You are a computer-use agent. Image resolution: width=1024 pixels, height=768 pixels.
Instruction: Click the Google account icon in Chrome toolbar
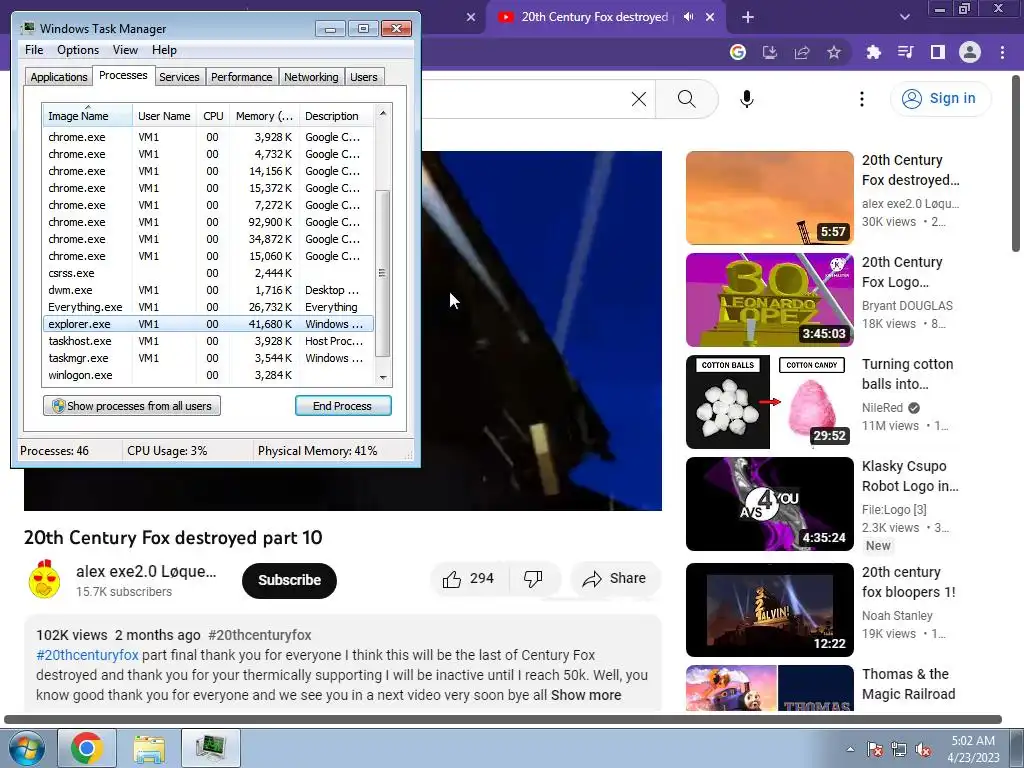tap(738, 52)
